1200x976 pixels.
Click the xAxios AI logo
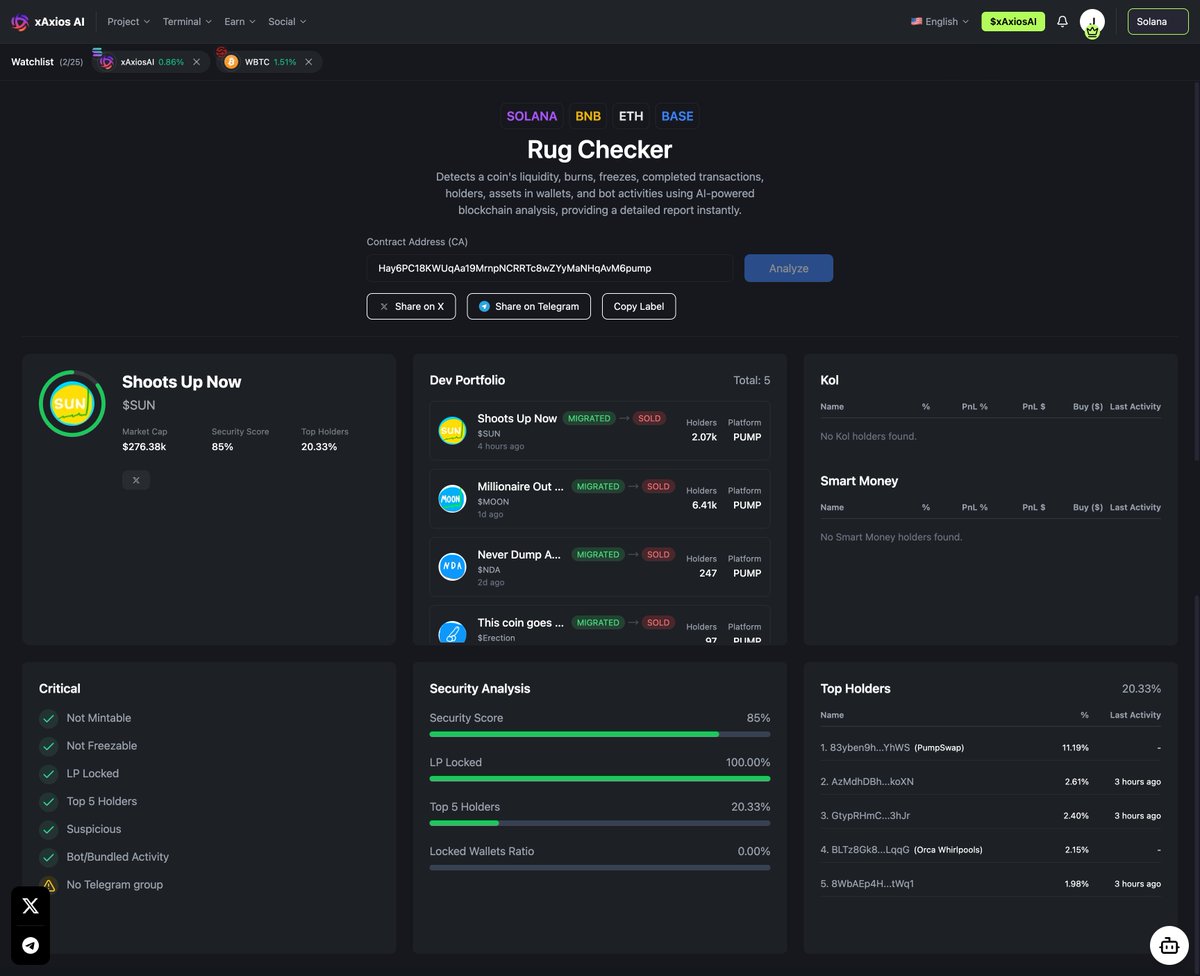pyautogui.click(x=48, y=21)
